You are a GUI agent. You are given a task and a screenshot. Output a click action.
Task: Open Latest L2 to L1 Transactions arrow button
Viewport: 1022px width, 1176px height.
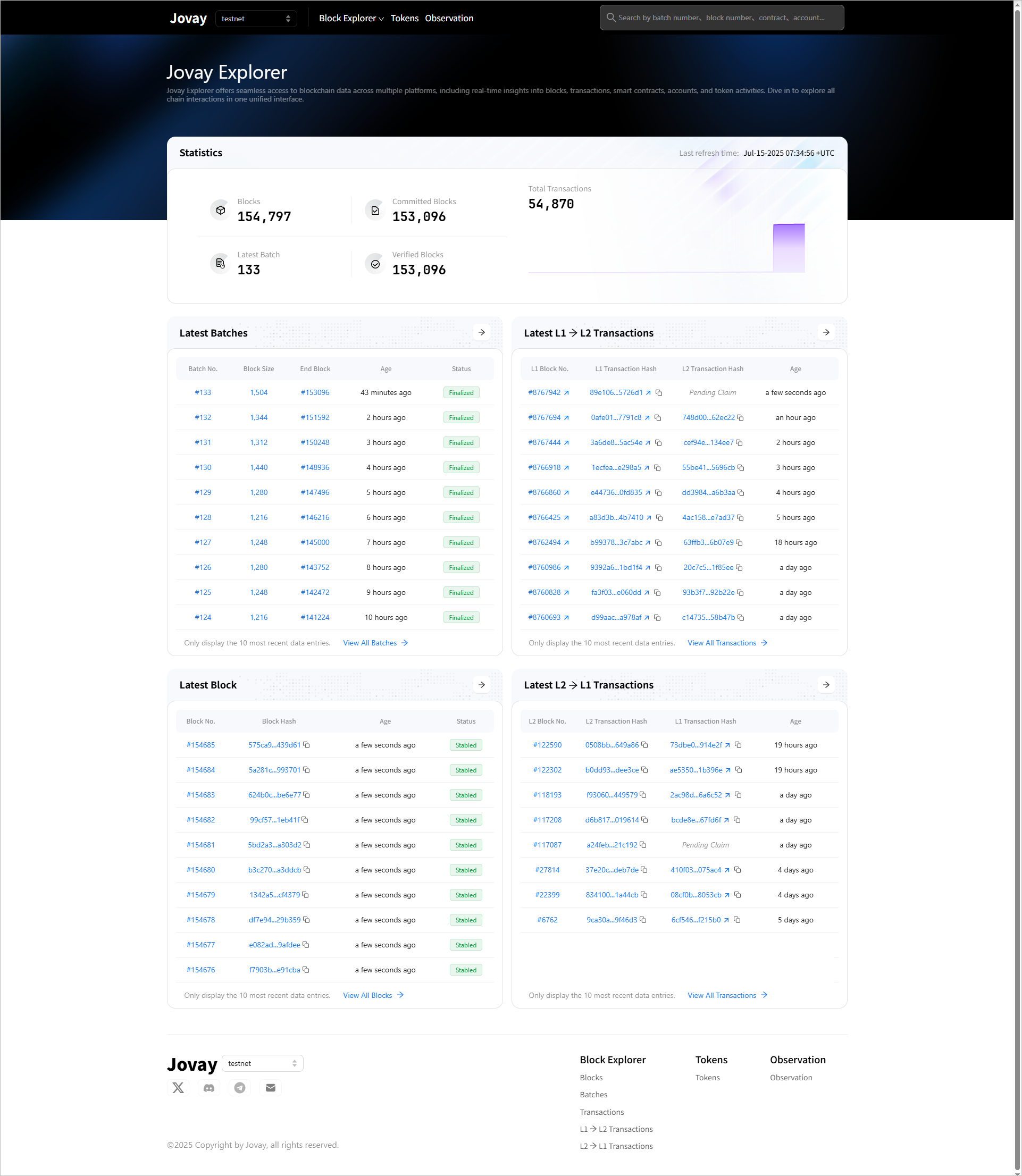[826, 684]
